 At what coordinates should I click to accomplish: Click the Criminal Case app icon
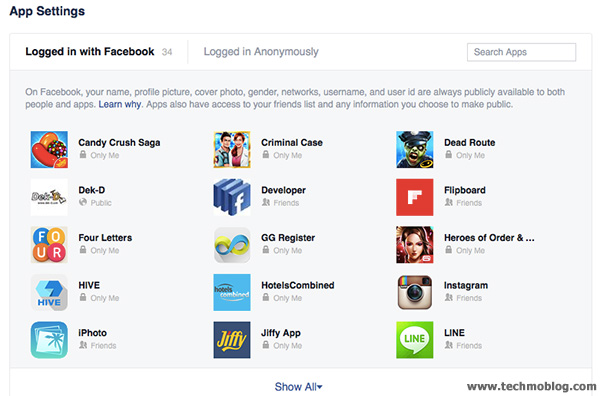point(232,150)
